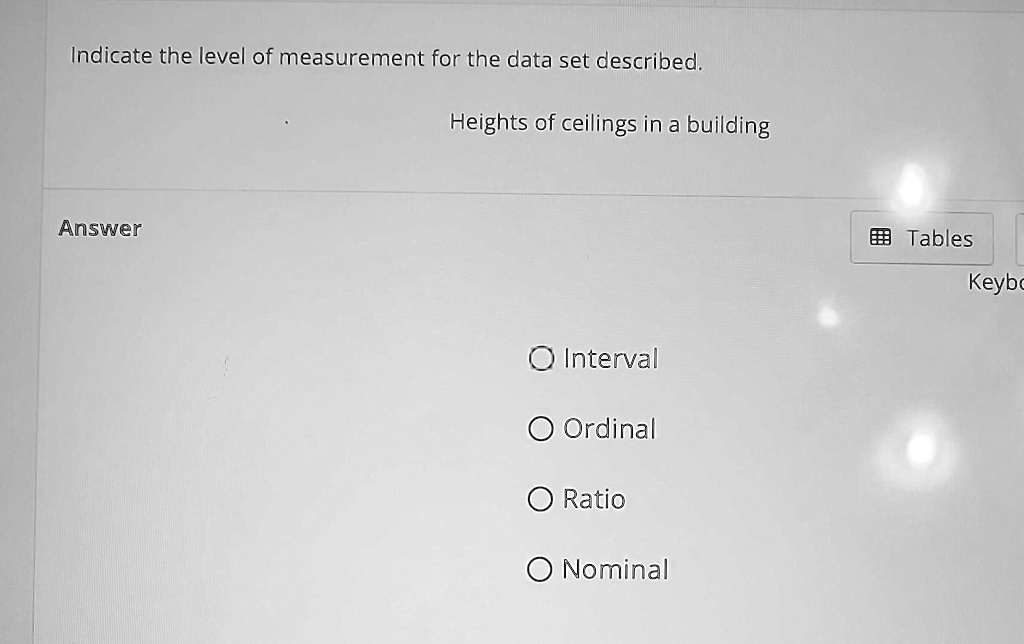This screenshot has width=1024, height=644.
Task: Click the Ratio answer label
Action: coord(596,499)
